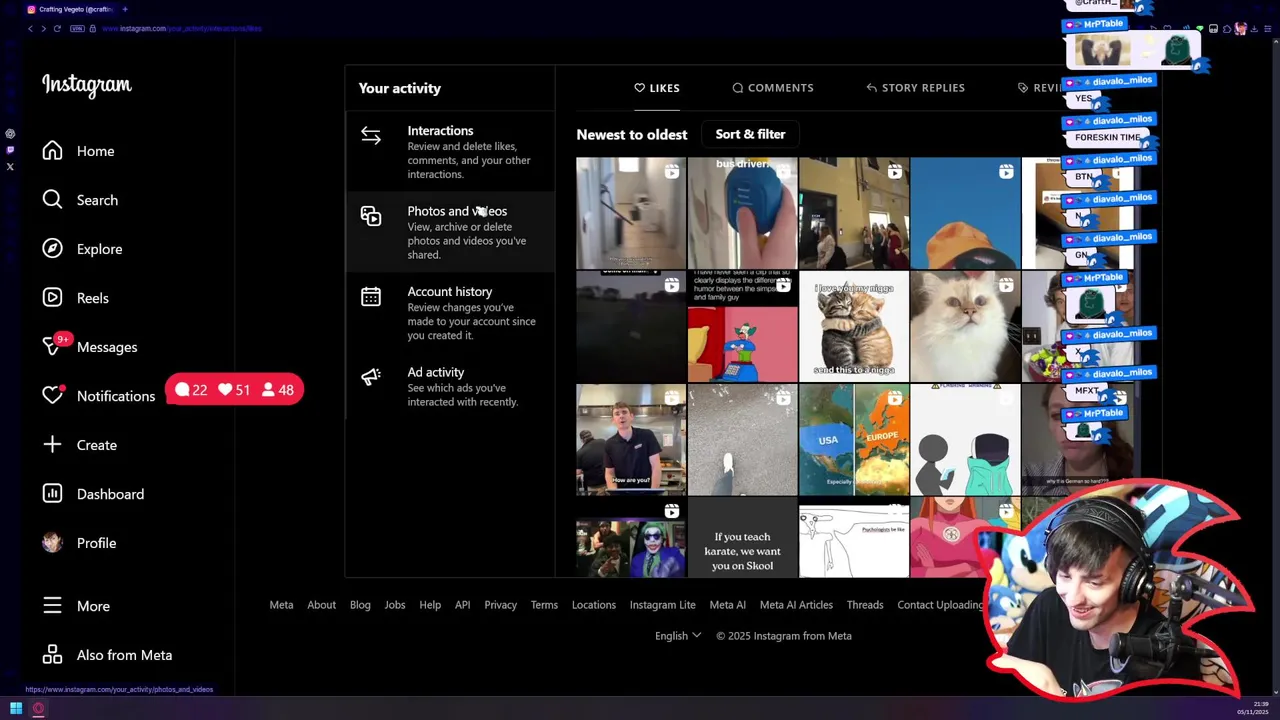The image size is (1280, 720).
Task: Select Account history menu entry
Action: (449, 315)
